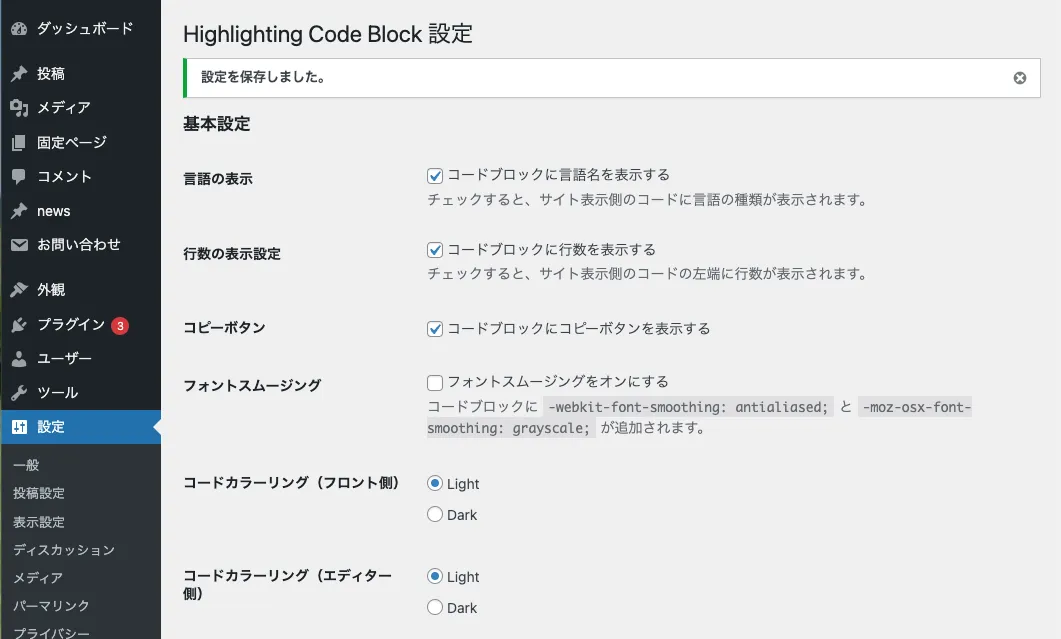Select Dark for editor-side code coloring
The image size is (1061, 639).
pyautogui.click(x=435, y=607)
